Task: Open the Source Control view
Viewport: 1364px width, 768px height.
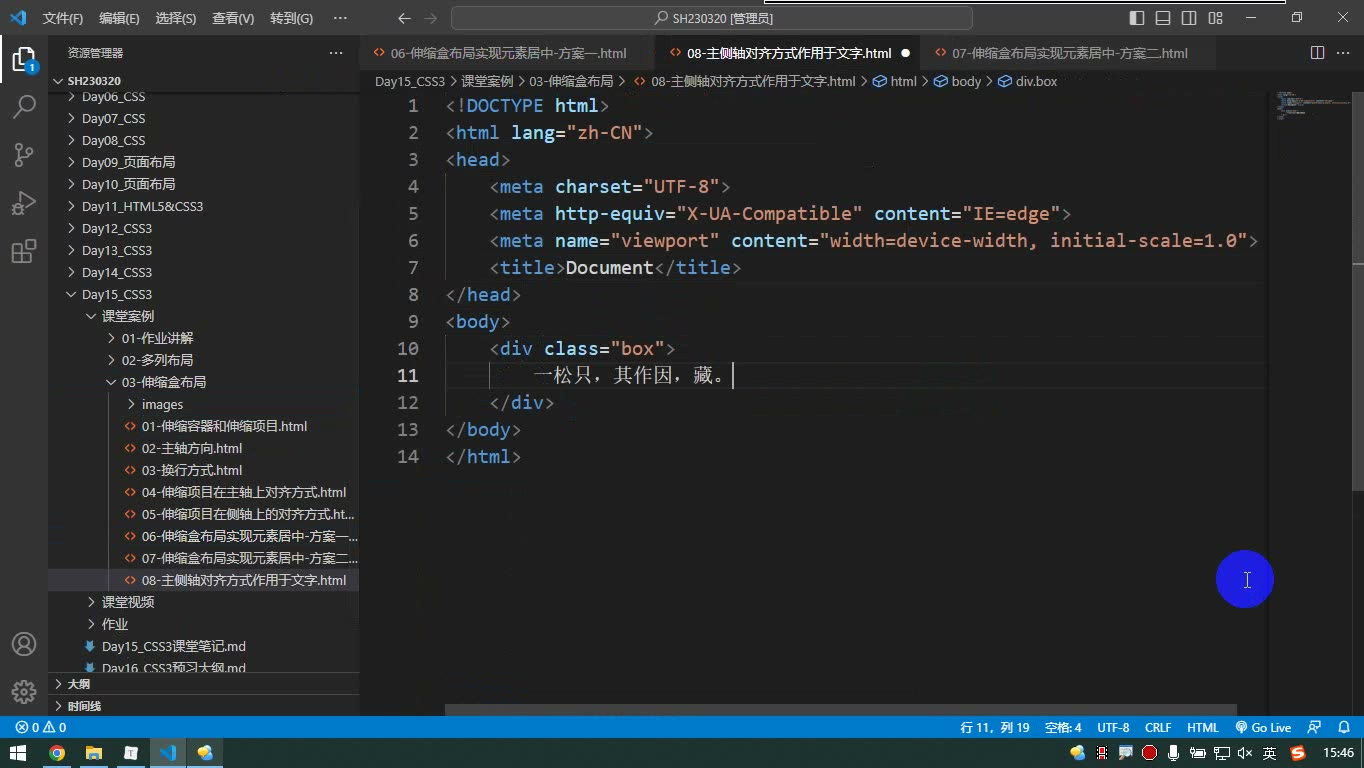Action: 24,154
